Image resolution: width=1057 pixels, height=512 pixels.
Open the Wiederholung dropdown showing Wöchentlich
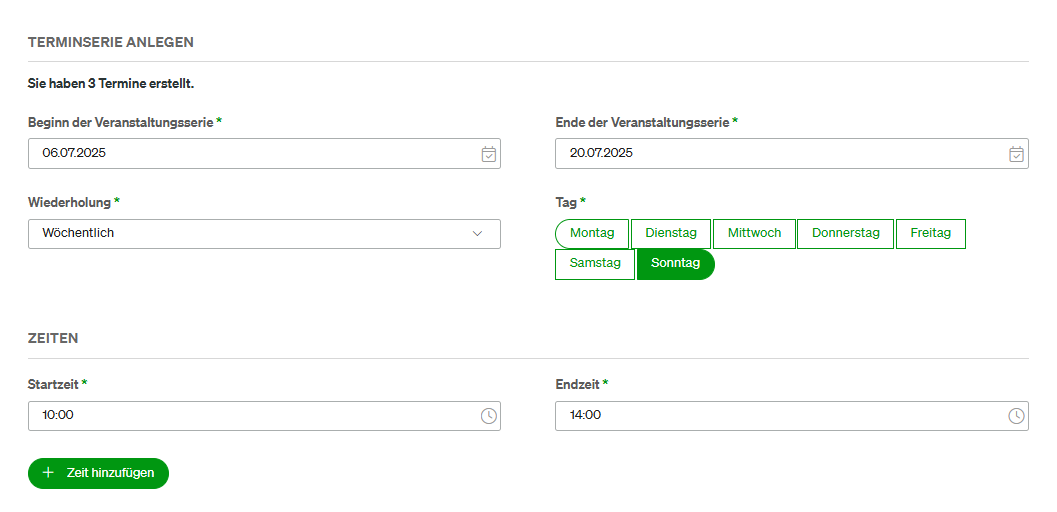(x=264, y=234)
